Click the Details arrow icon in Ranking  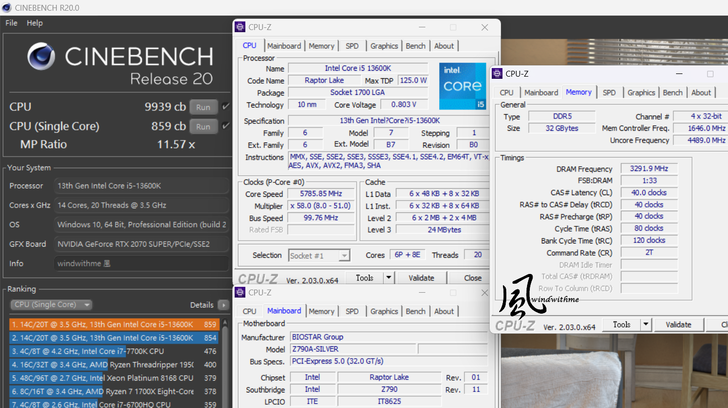pos(223,305)
